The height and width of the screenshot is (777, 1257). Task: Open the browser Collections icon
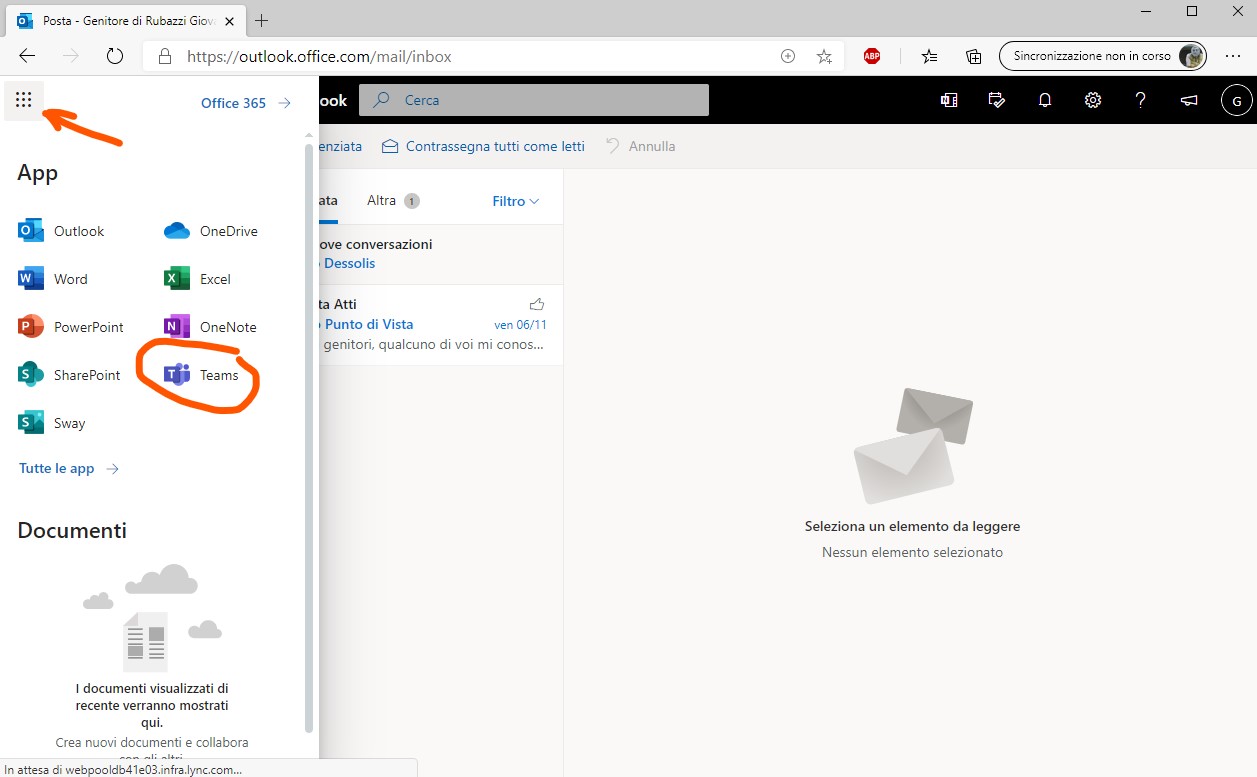[973, 57]
